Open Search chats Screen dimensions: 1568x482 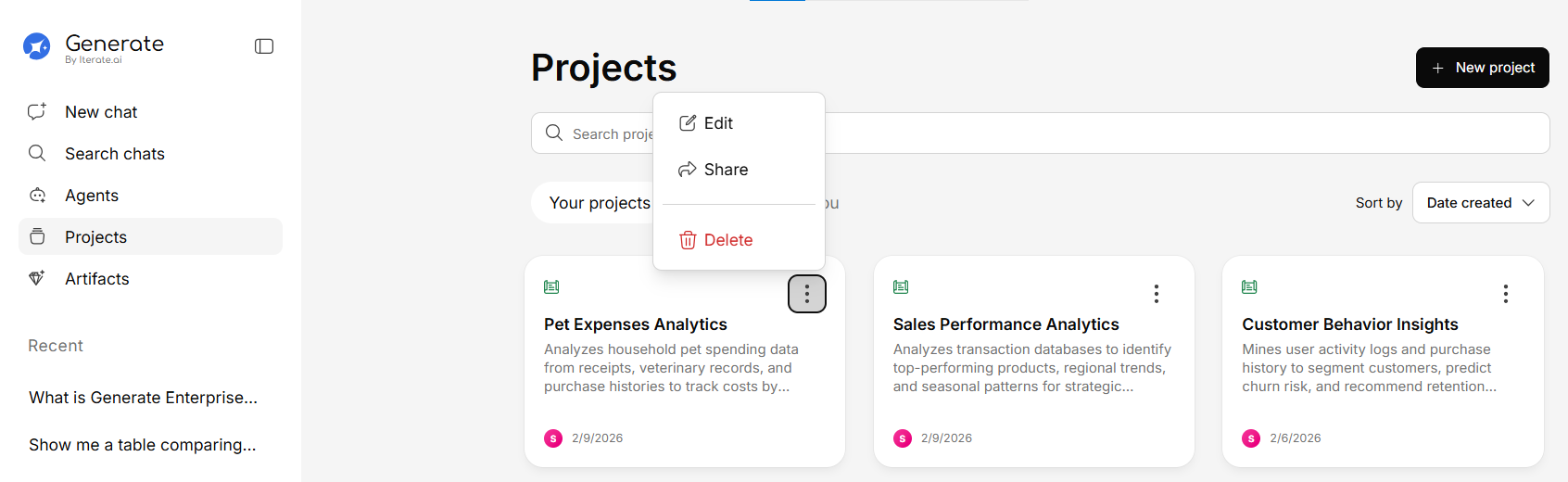click(x=114, y=154)
